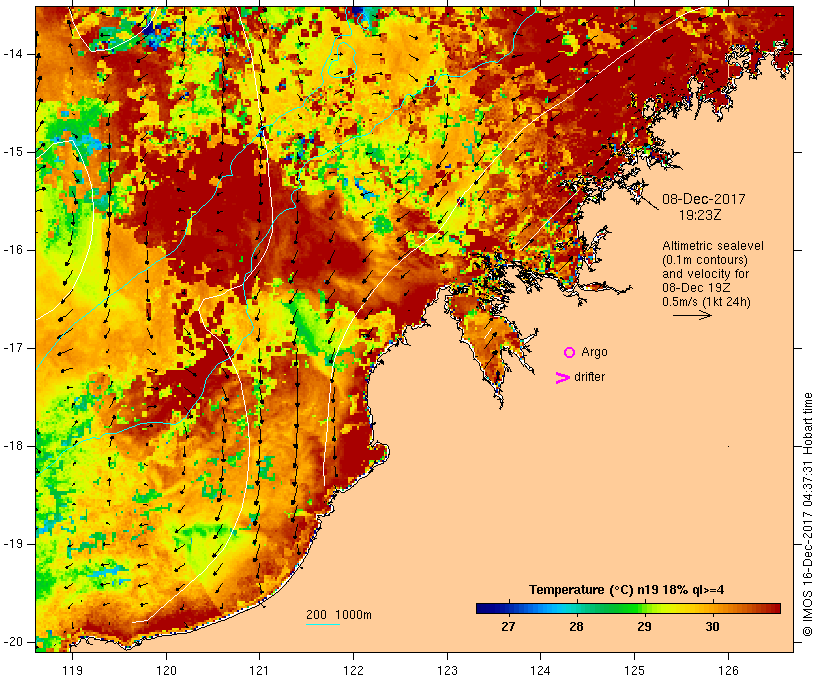Click the magenta Argo circle legend symbol
The width and height of the screenshot is (820, 680).
tap(570, 353)
